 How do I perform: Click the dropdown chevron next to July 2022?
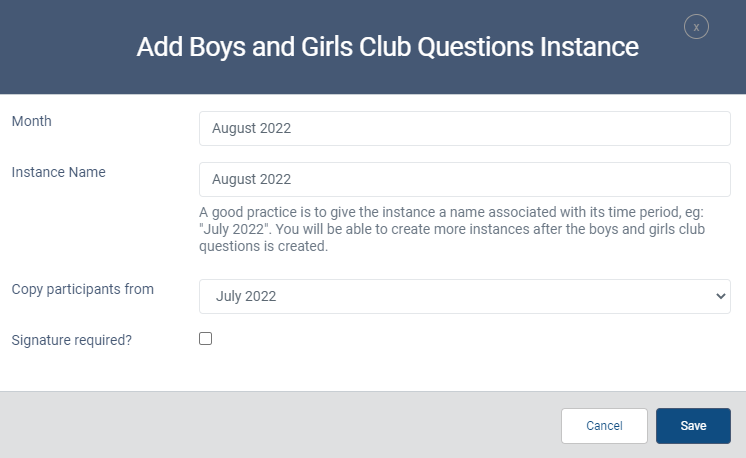pyautogui.click(x=721, y=296)
